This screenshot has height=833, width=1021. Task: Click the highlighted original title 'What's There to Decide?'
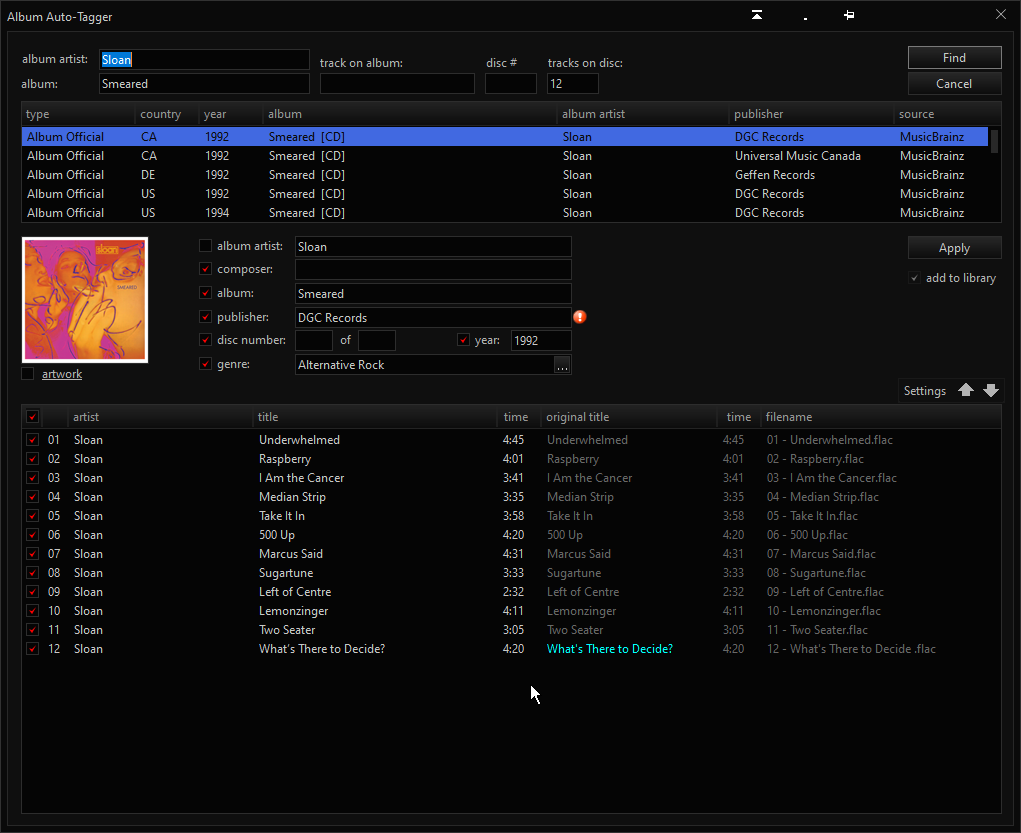pos(609,649)
